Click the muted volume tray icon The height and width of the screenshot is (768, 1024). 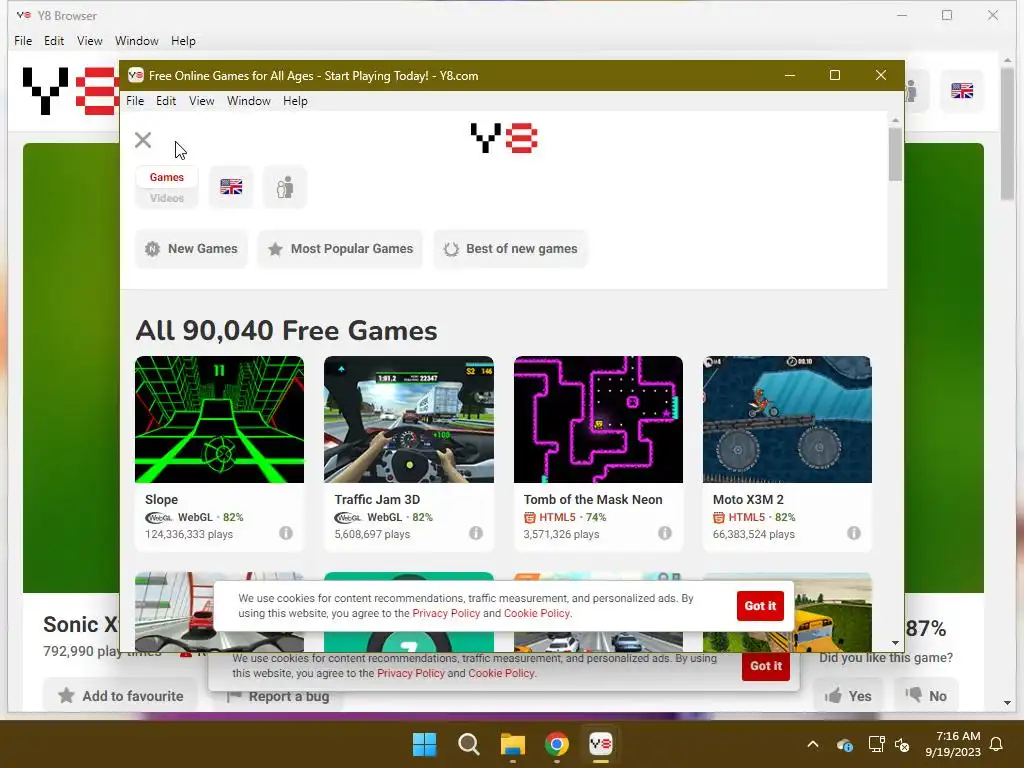pyautogui.click(x=902, y=744)
